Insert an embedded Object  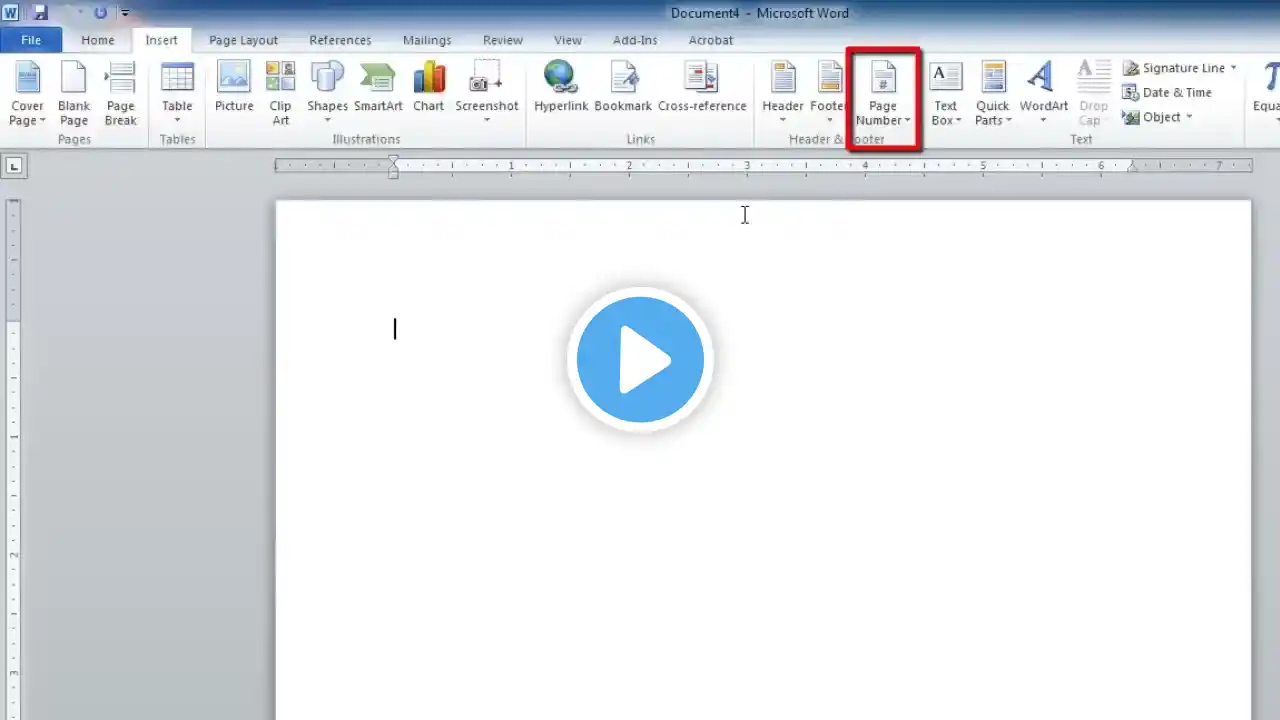1152,117
